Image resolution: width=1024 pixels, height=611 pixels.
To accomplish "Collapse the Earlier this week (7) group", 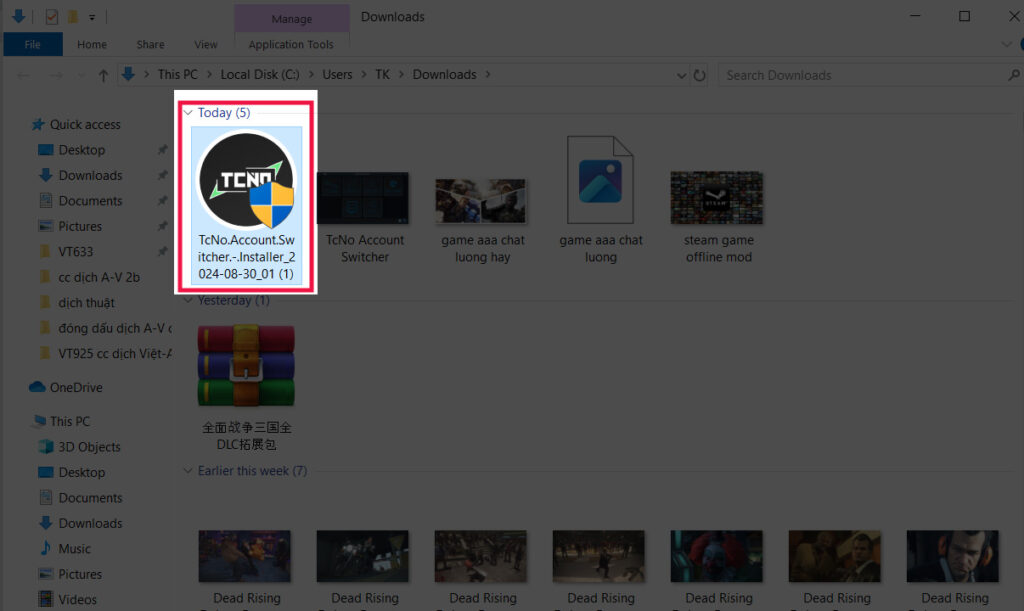I will tap(188, 471).
